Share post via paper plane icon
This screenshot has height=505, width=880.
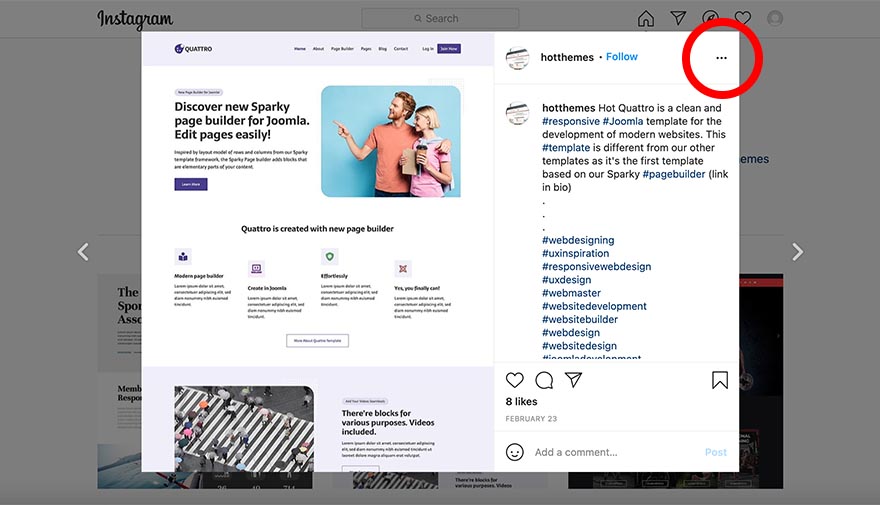coord(573,380)
